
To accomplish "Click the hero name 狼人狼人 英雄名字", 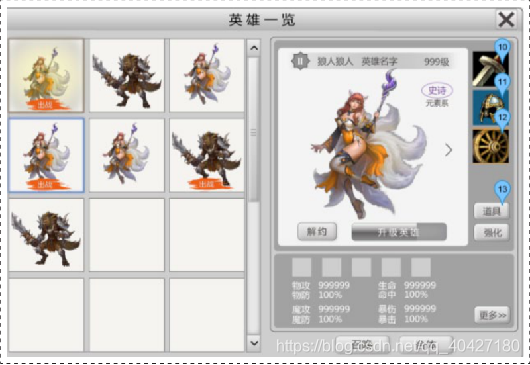I will (357, 62).
